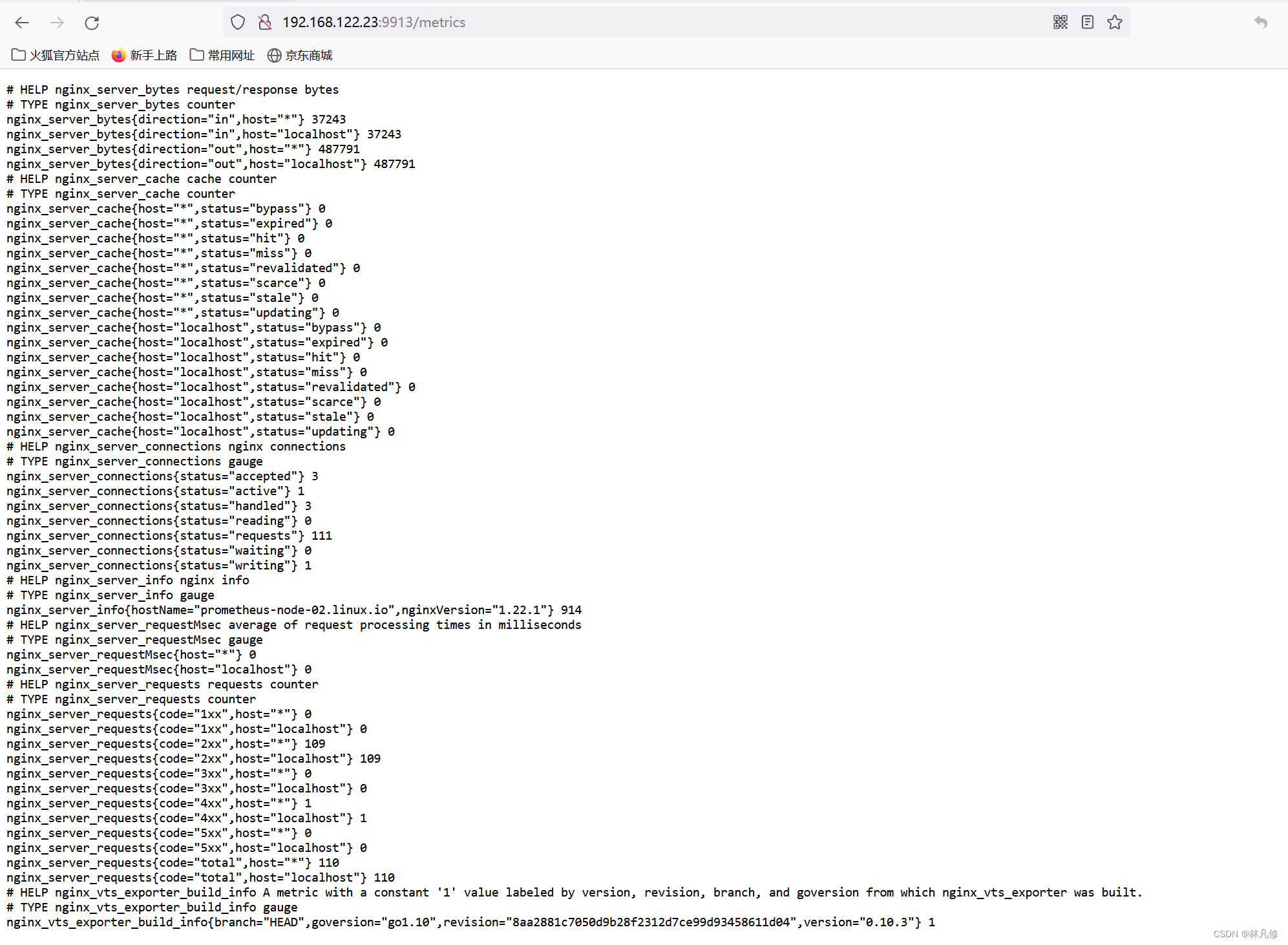Click cache host="*",status="revalidated" line
The width and height of the screenshot is (1288, 945).
[183, 268]
